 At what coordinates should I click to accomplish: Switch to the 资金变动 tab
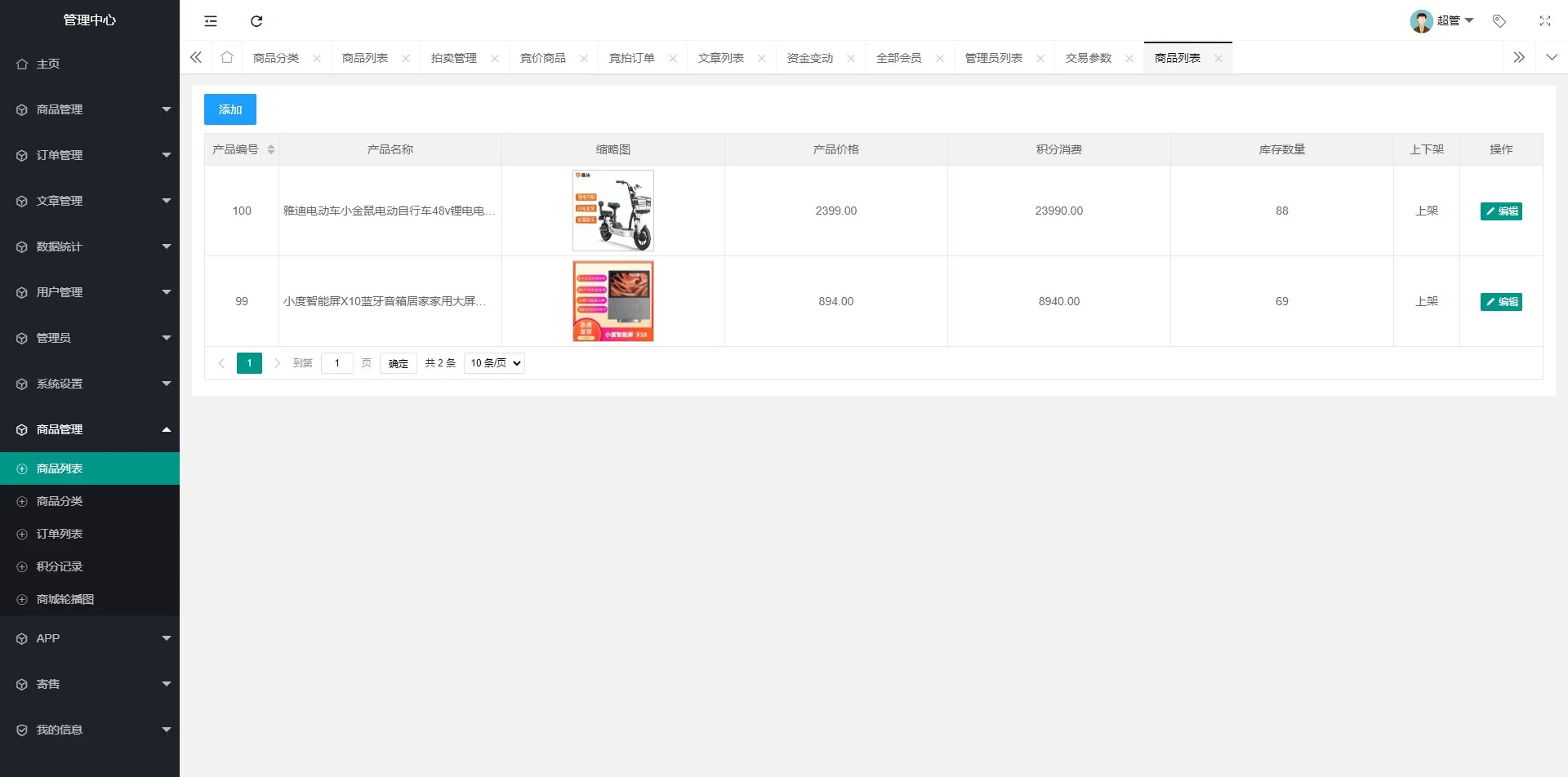(x=809, y=58)
